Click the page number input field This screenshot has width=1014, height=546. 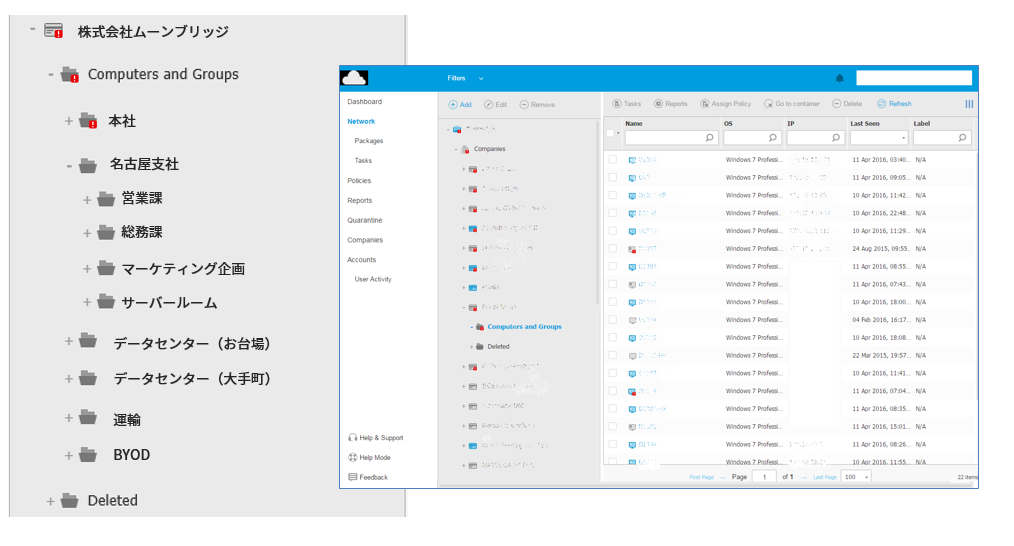[764, 477]
